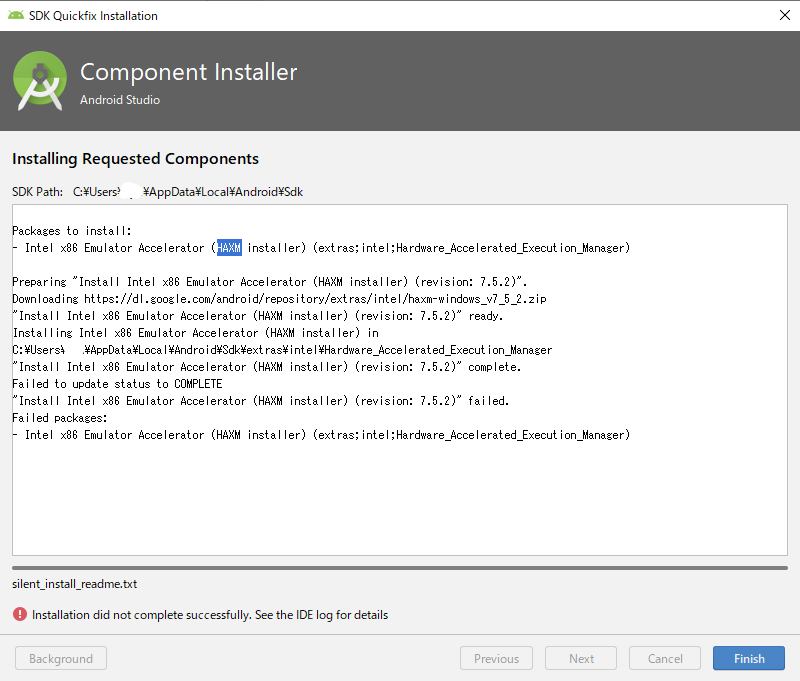Click the haxm-windows download URL line
800x681 pixels.
(279, 299)
